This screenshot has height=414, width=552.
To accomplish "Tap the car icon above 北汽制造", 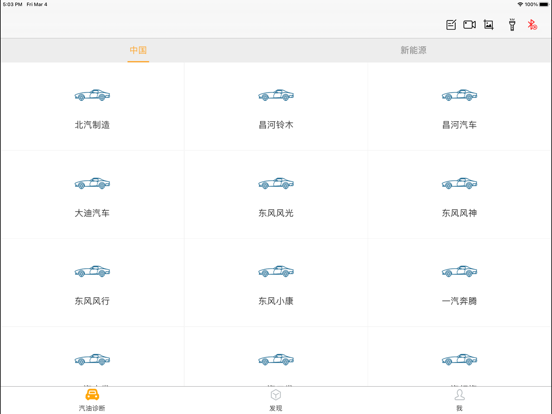I will [92, 95].
